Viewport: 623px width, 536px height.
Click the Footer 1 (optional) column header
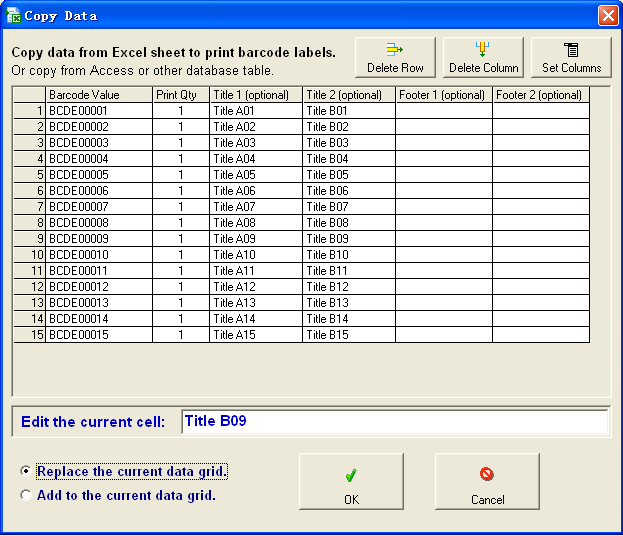point(444,95)
